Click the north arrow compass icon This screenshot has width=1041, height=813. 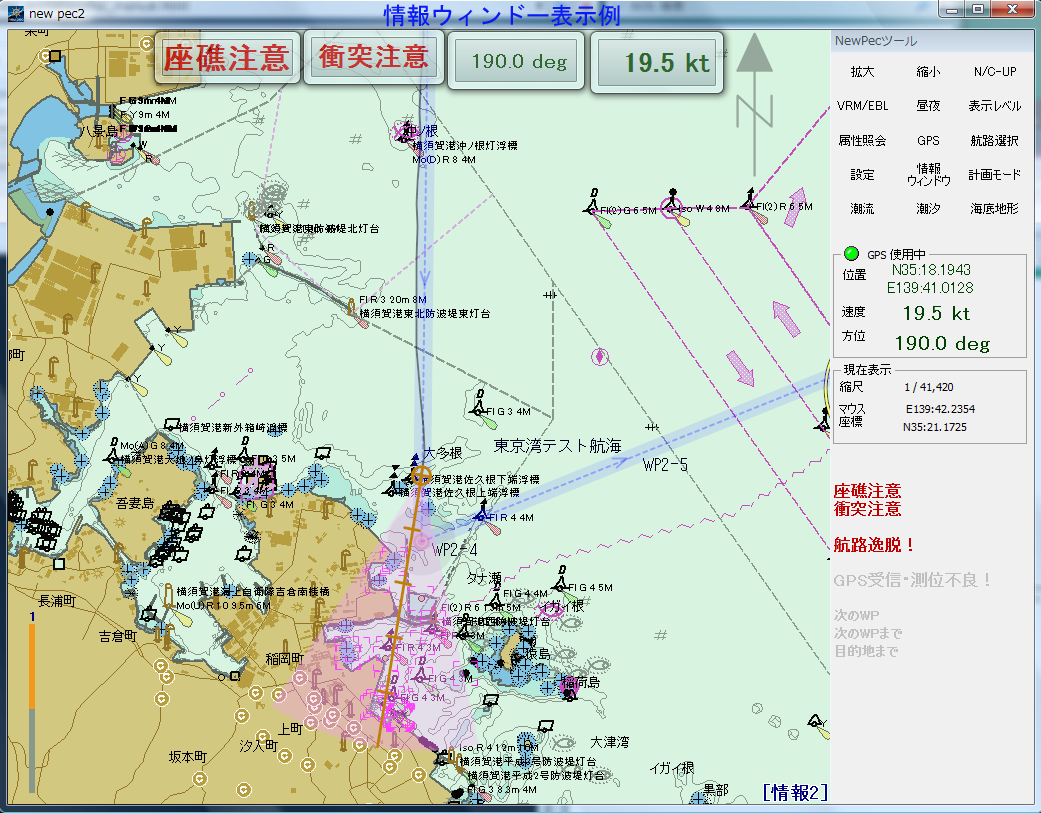click(754, 105)
